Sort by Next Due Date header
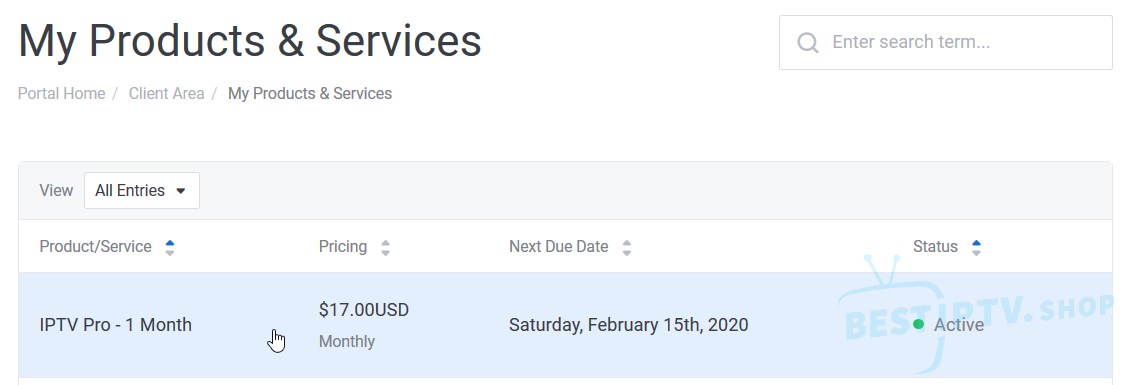The height and width of the screenshot is (385, 1126). point(559,246)
